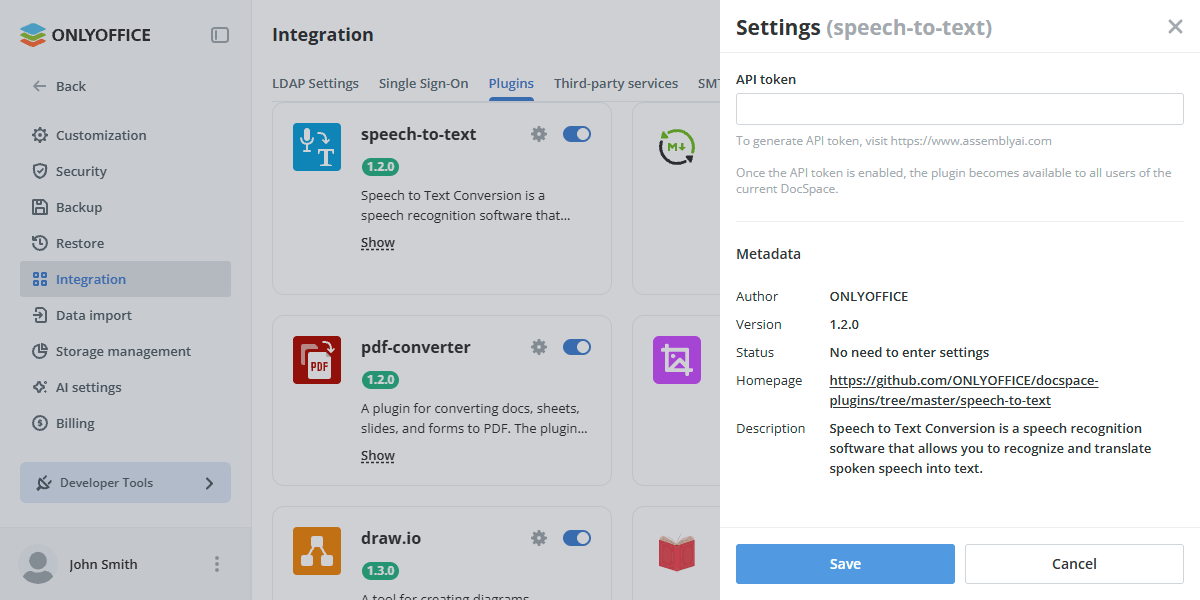Click the ONLYOFFICE author value

pyautogui.click(x=869, y=296)
